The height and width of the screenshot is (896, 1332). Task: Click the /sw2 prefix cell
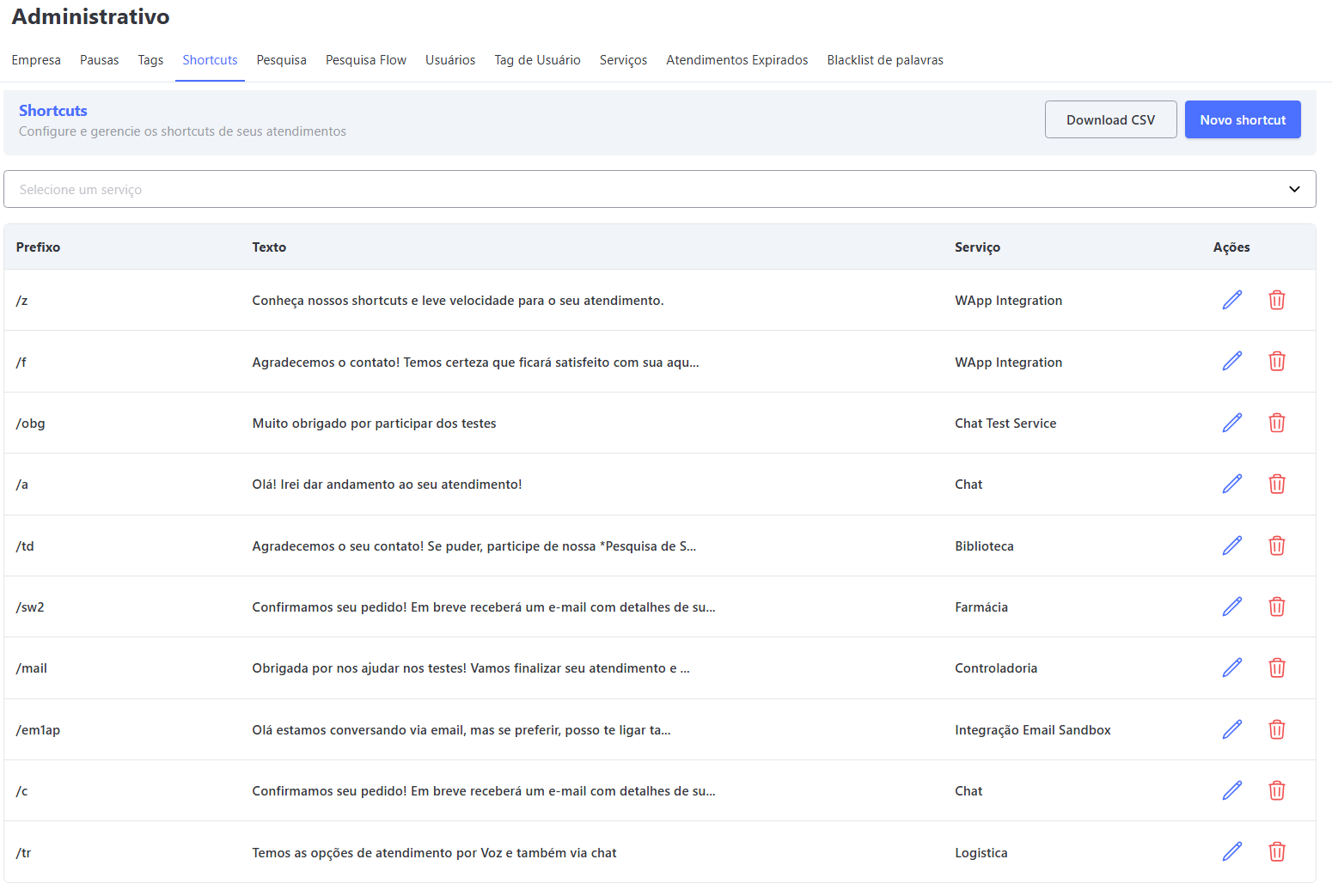30,607
